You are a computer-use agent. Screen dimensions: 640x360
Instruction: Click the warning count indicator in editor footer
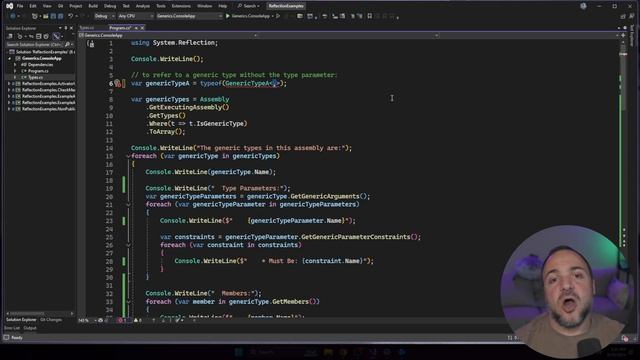[138, 320]
